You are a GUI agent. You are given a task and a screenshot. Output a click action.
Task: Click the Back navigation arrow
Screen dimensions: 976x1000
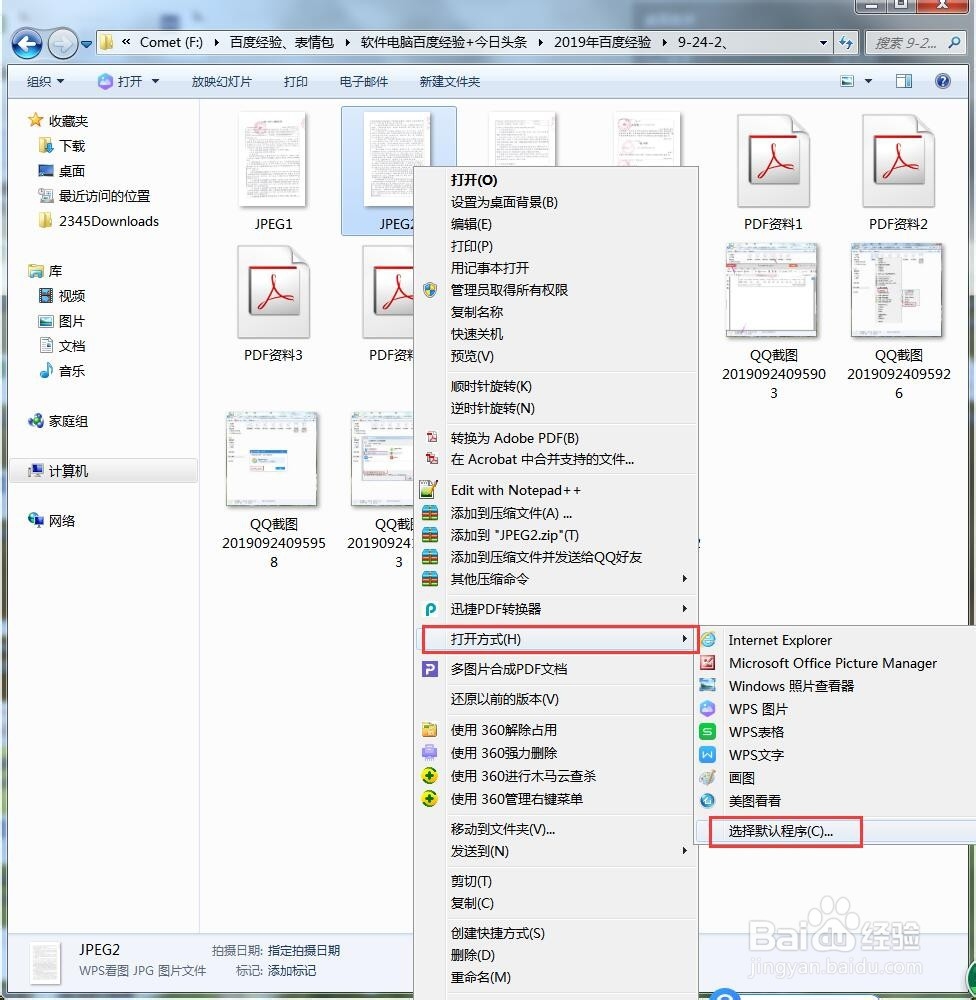27,43
